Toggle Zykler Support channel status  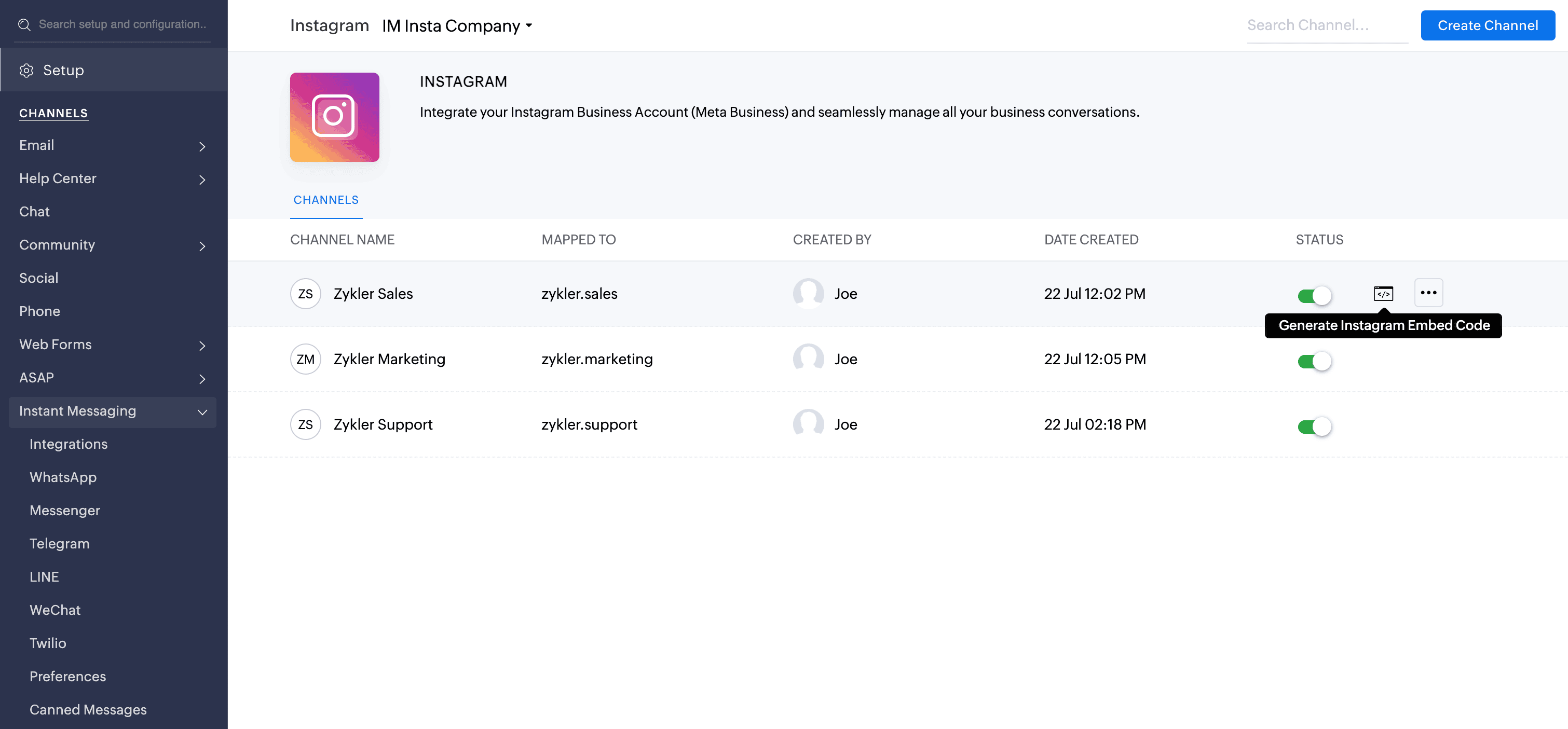point(1314,427)
